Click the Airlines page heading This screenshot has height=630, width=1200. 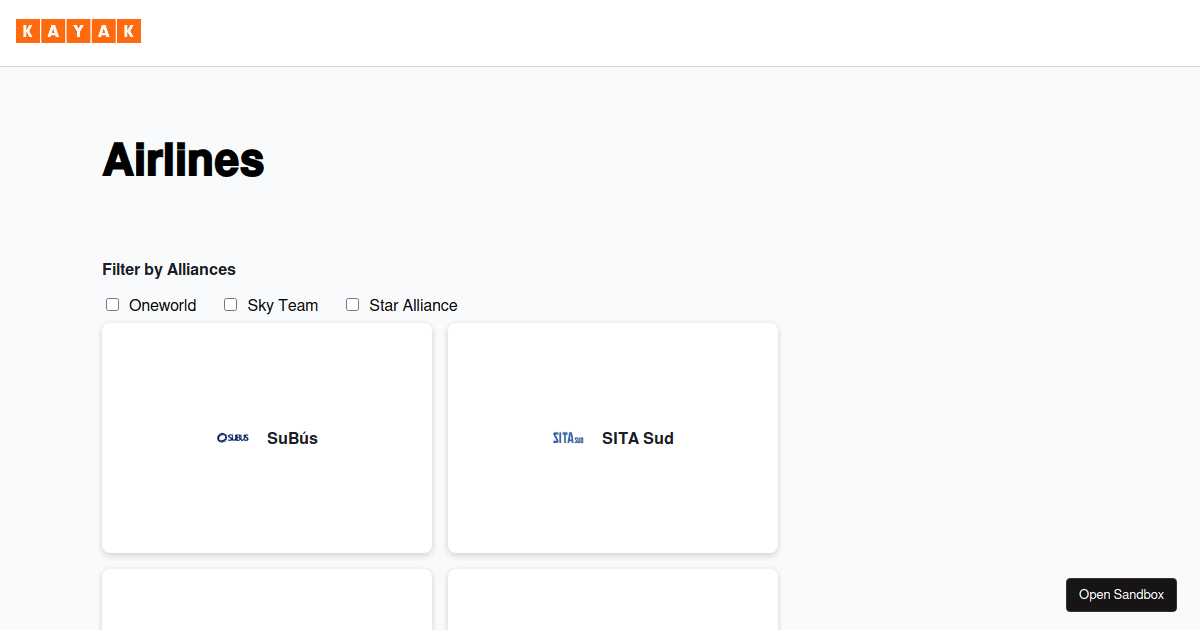coord(183,160)
